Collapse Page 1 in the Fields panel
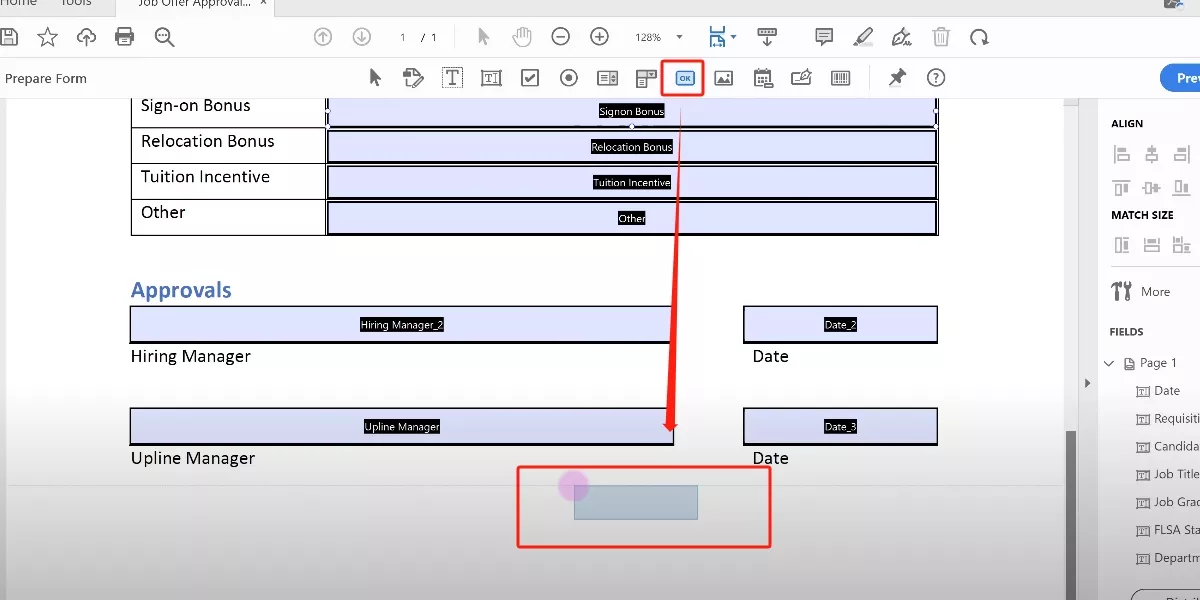The width and height of the screenshot is (1200, 600). pos(1108,362)
